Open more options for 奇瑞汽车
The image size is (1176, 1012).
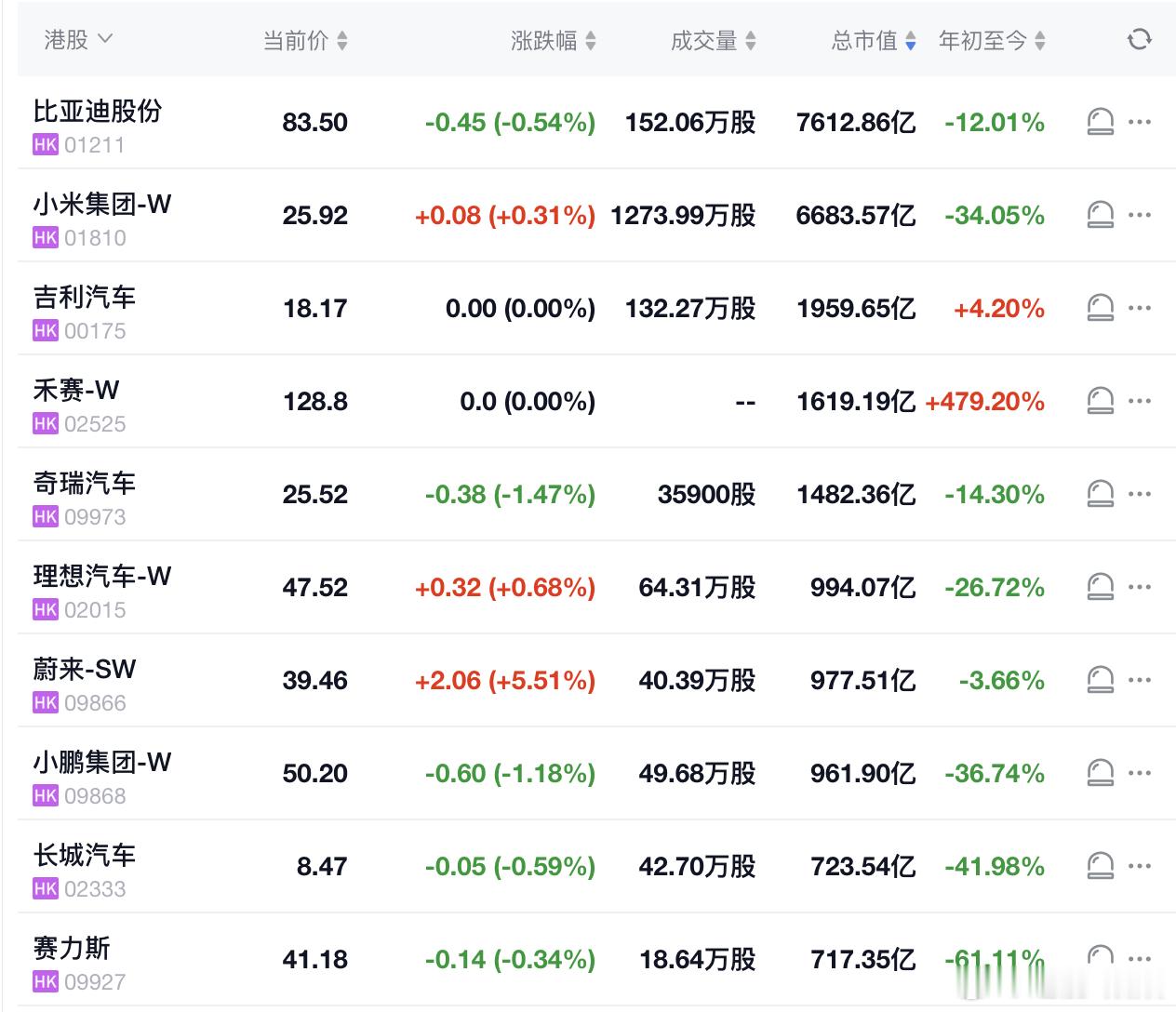point(1140,494)
